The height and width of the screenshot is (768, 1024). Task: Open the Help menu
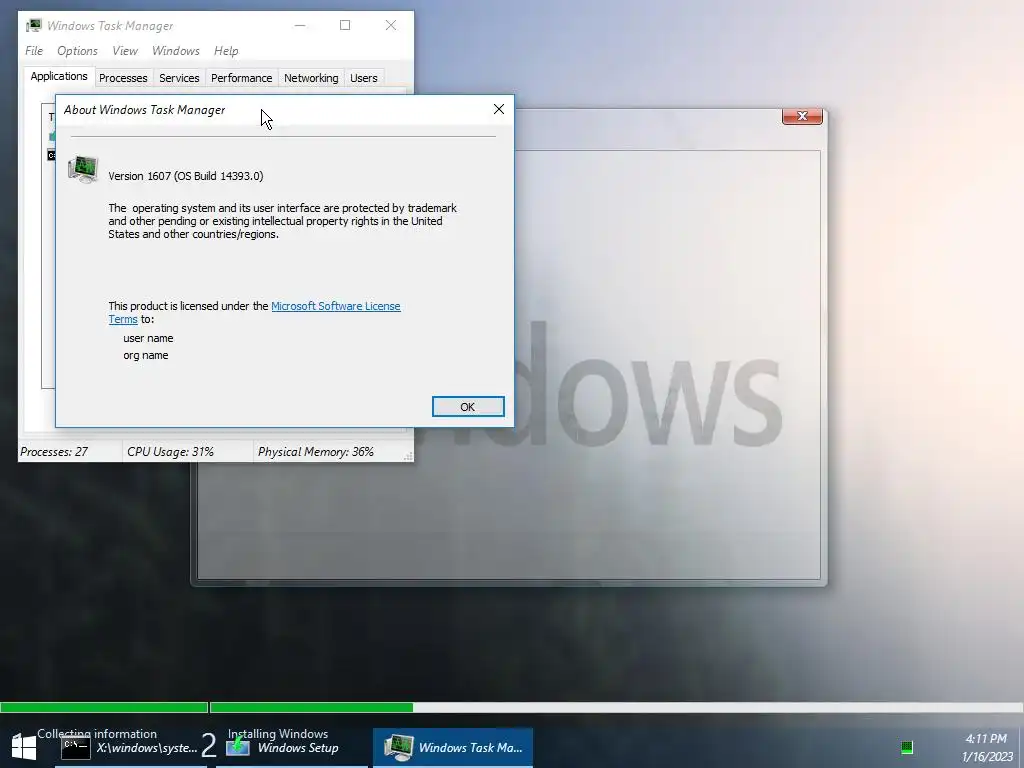pos(226,51)
